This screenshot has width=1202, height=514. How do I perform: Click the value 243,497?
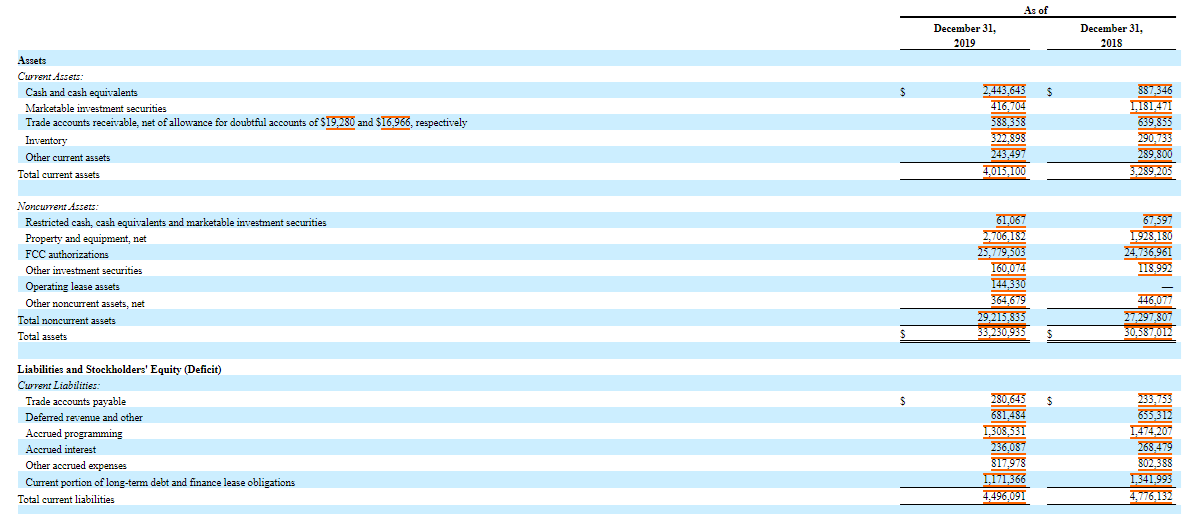pos(1008,155)
